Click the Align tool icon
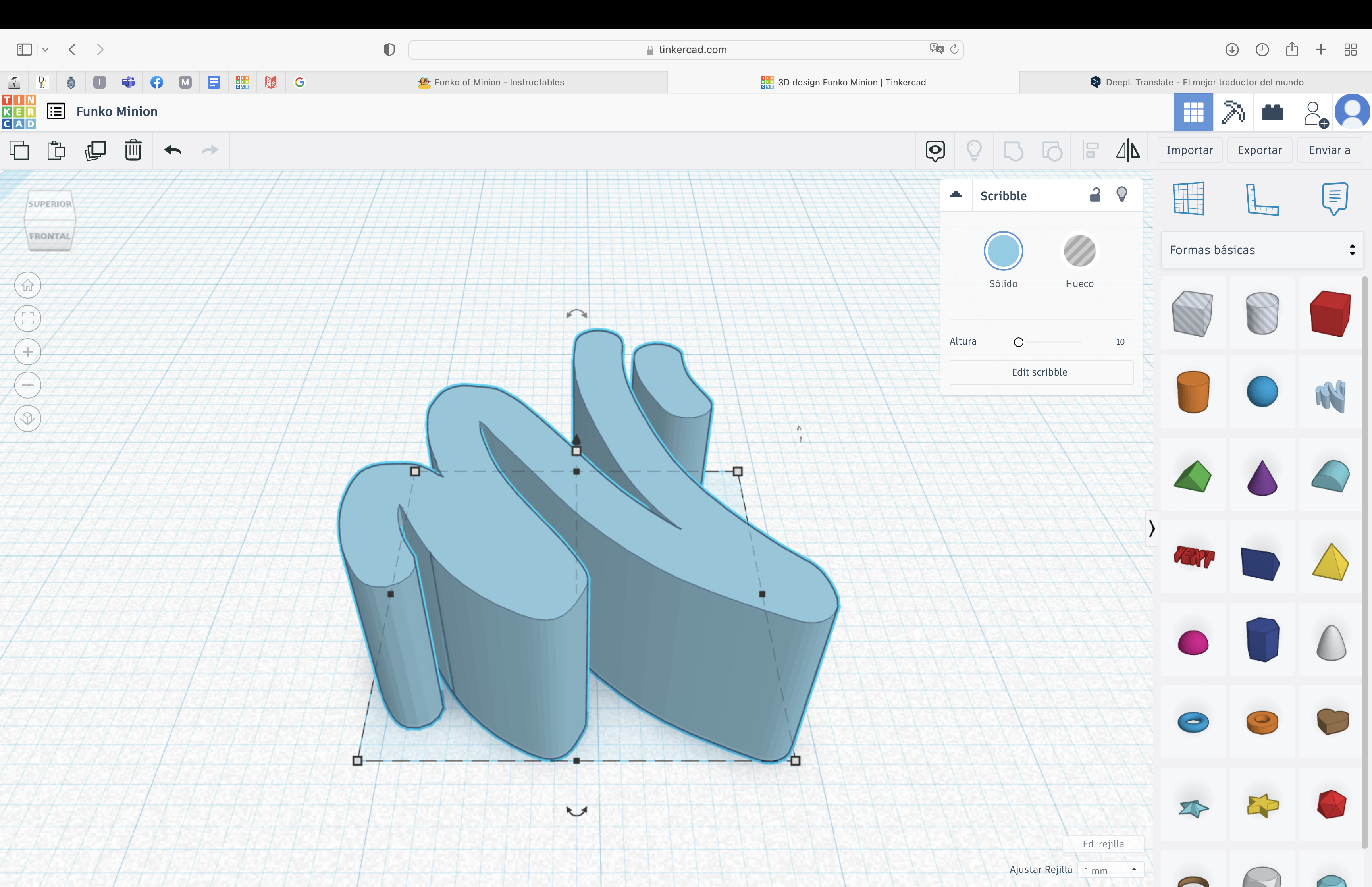 (1091, 151)
